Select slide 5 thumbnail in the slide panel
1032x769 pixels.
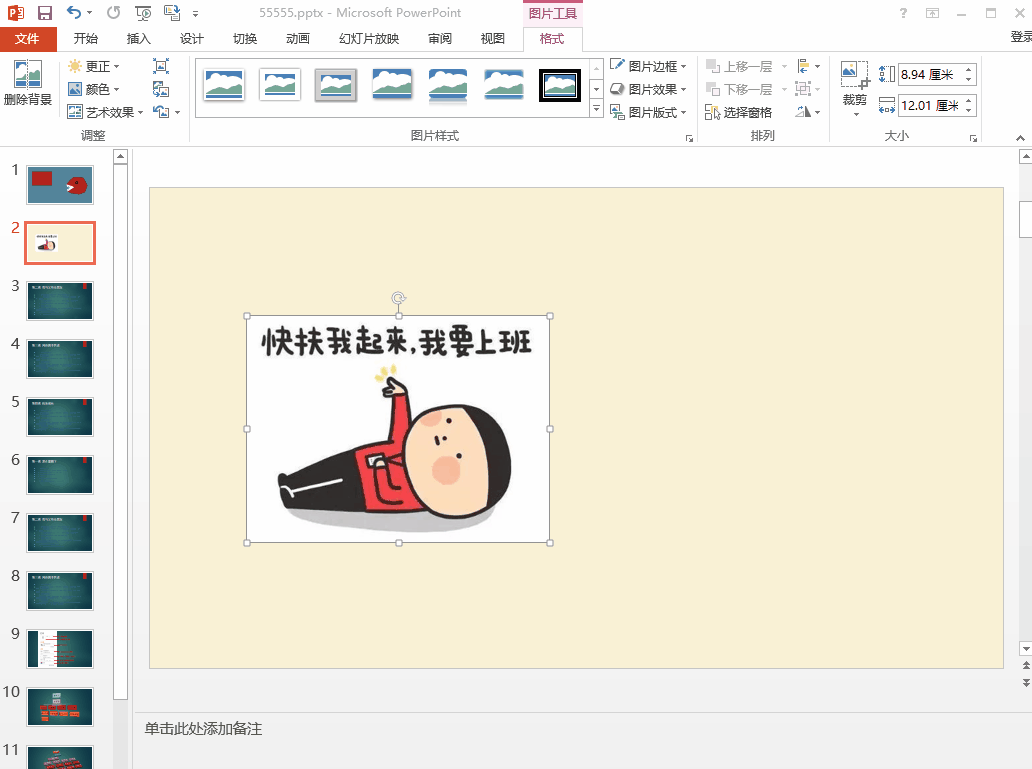pos(59,416)
